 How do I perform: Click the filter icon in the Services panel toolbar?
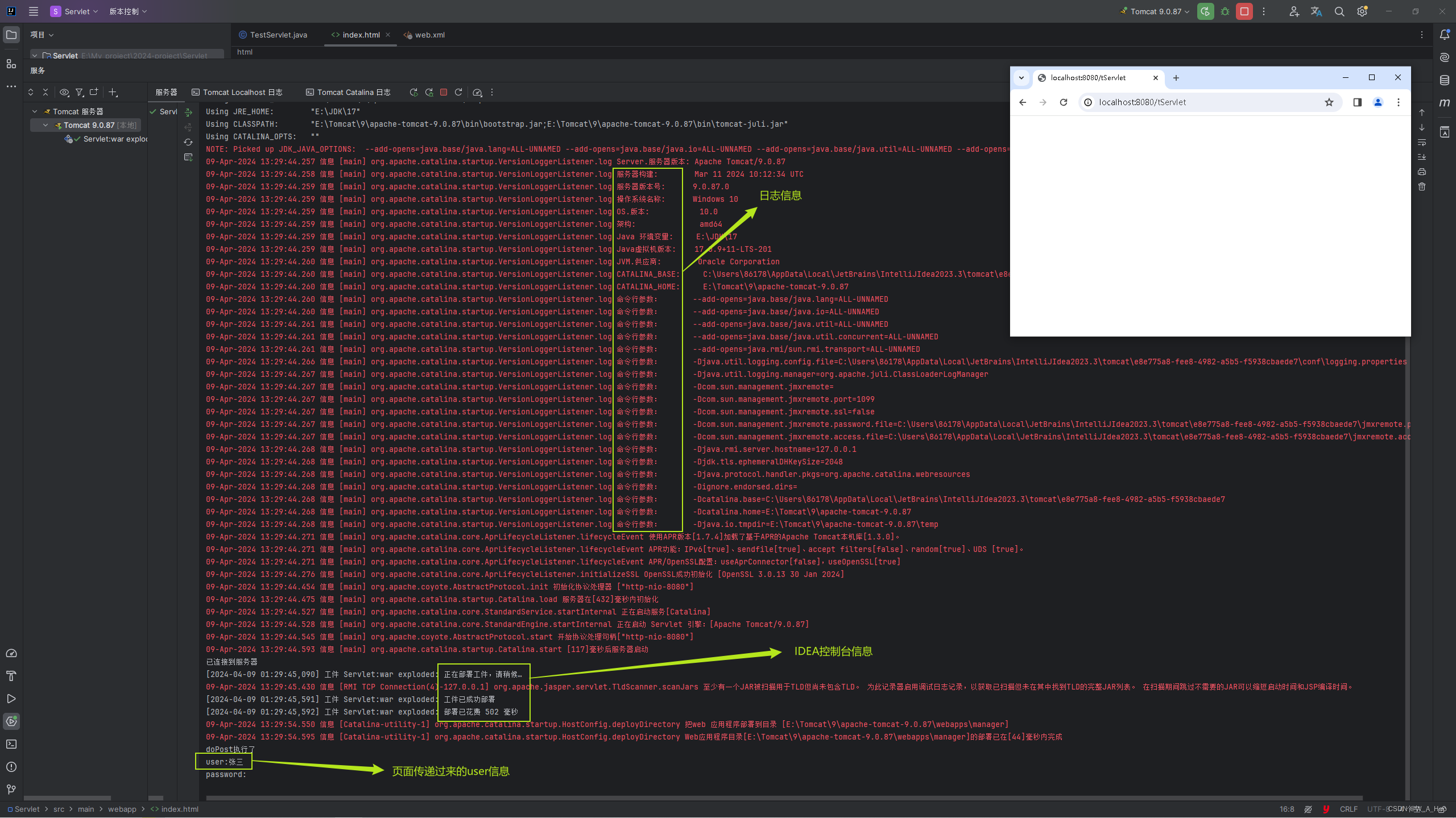coord(80,92)
